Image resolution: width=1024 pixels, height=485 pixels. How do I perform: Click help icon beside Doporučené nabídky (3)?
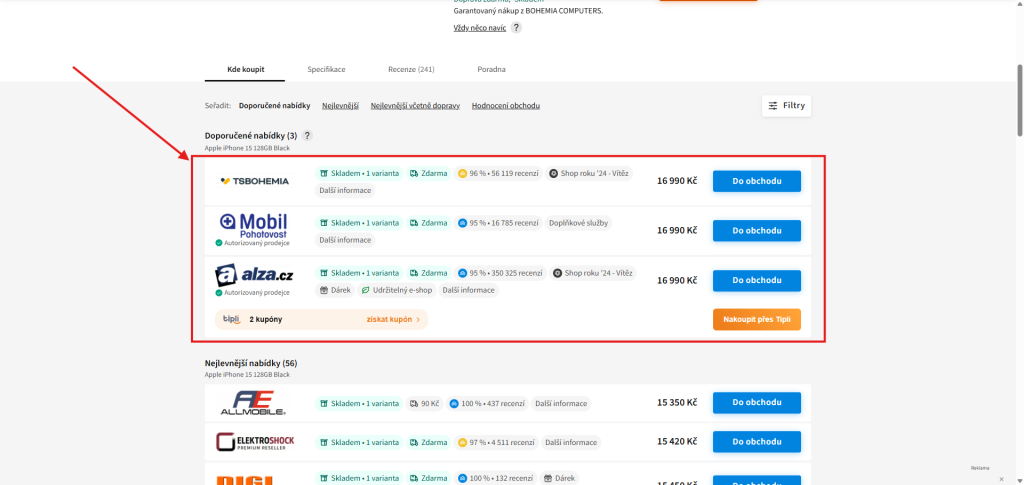tap(307, 136)
